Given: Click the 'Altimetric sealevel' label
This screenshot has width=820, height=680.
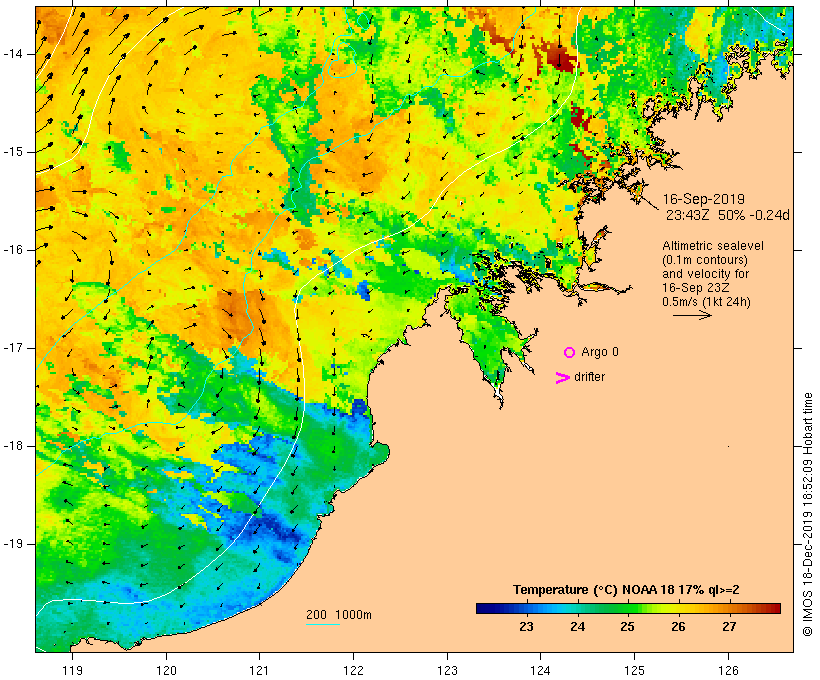Looking at the screenshot, I should tap(713, 246).
